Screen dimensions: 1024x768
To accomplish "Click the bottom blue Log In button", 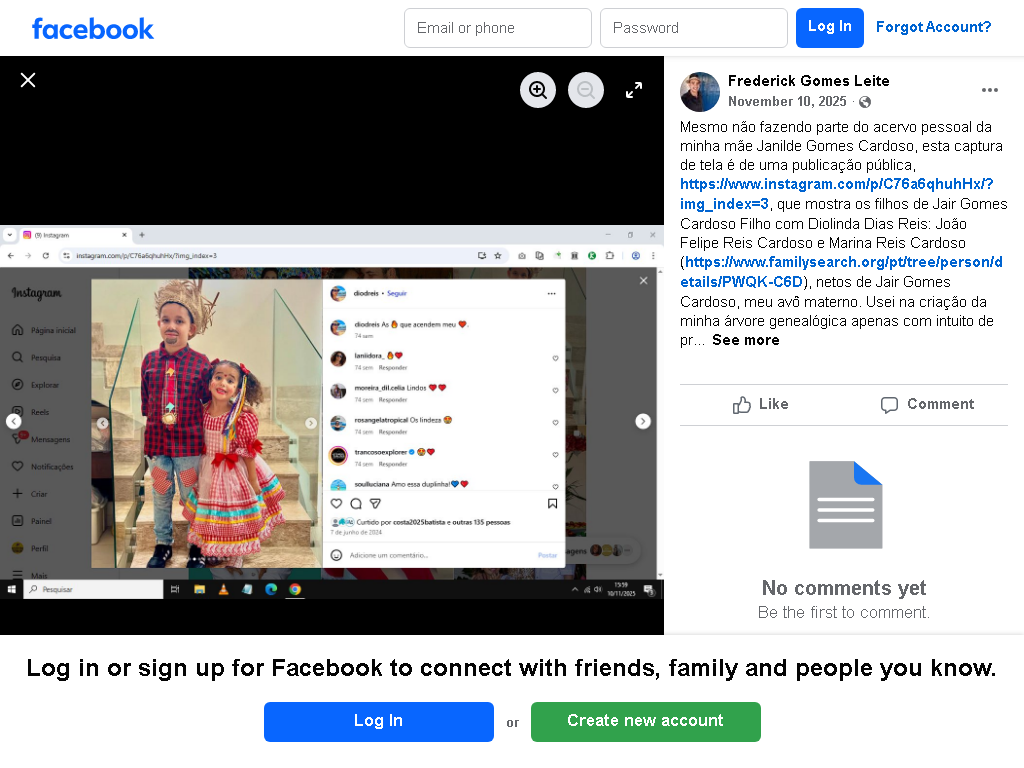I will [379, 722].
